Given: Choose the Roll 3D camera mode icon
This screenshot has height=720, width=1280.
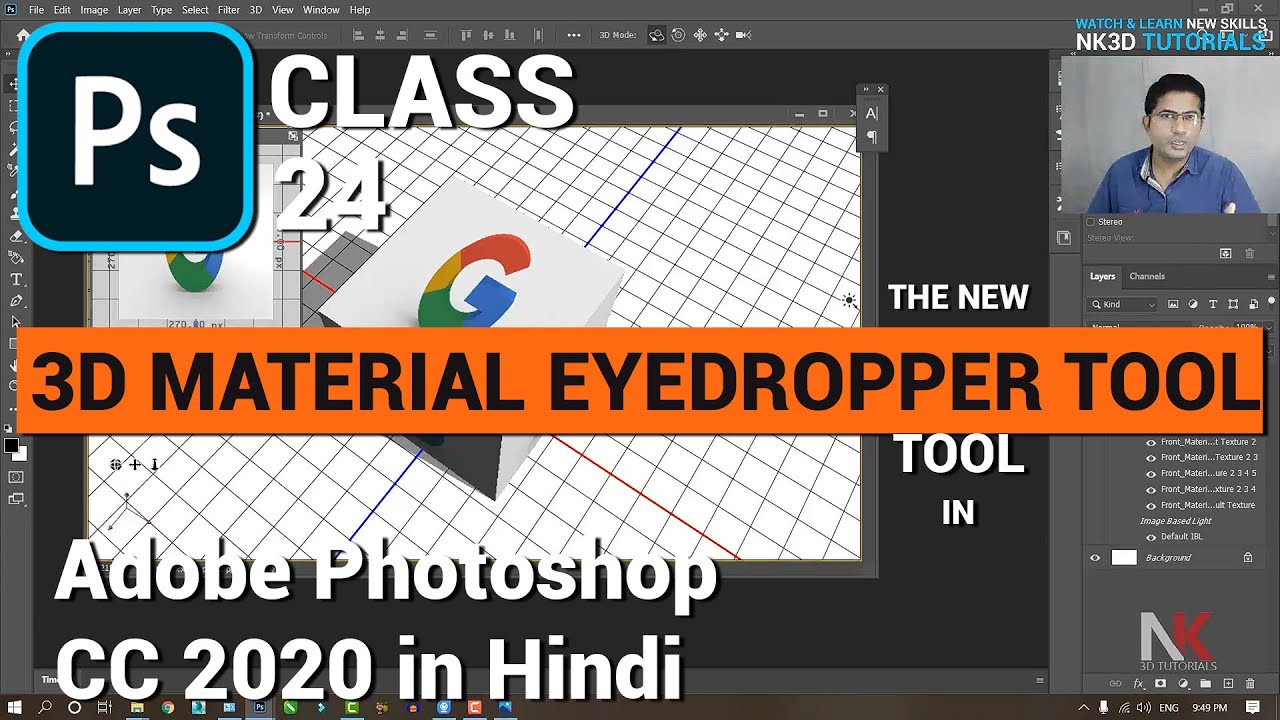Looking at the screenshot, I should pyautogui.click(x=678, y=35).
